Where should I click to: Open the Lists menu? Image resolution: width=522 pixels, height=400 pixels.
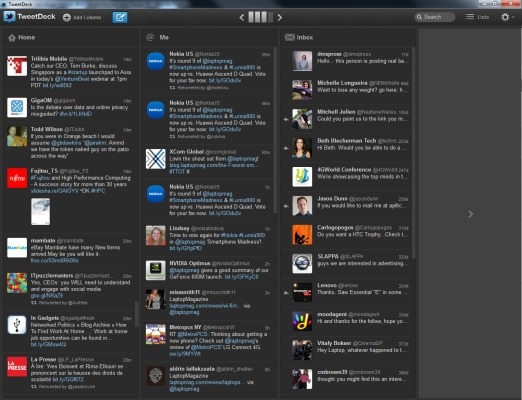tap(477, 17)
